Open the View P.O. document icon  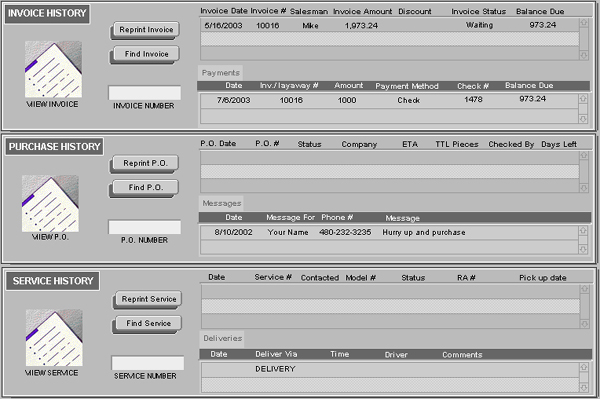[x=50, y=204]
